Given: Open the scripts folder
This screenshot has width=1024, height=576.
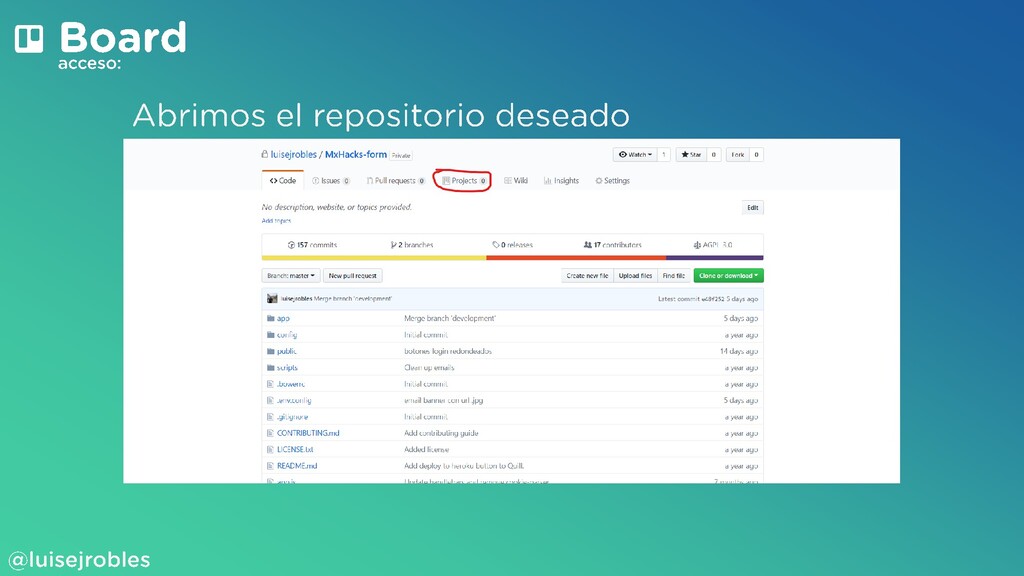Looking at the screenshot, I should 287,368.
